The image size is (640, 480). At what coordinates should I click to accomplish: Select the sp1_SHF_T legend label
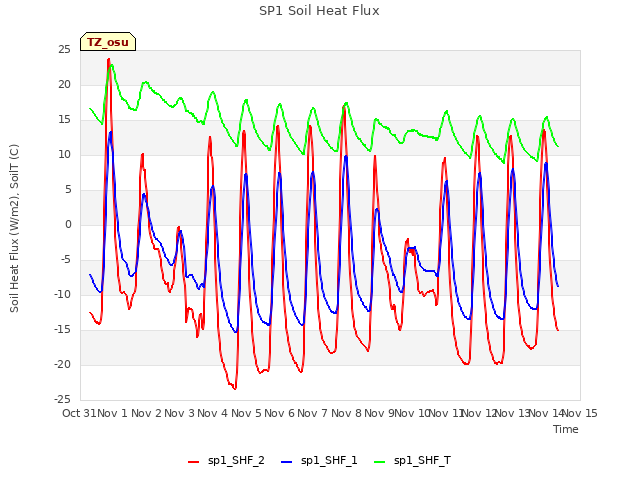(x=422, y=461)
